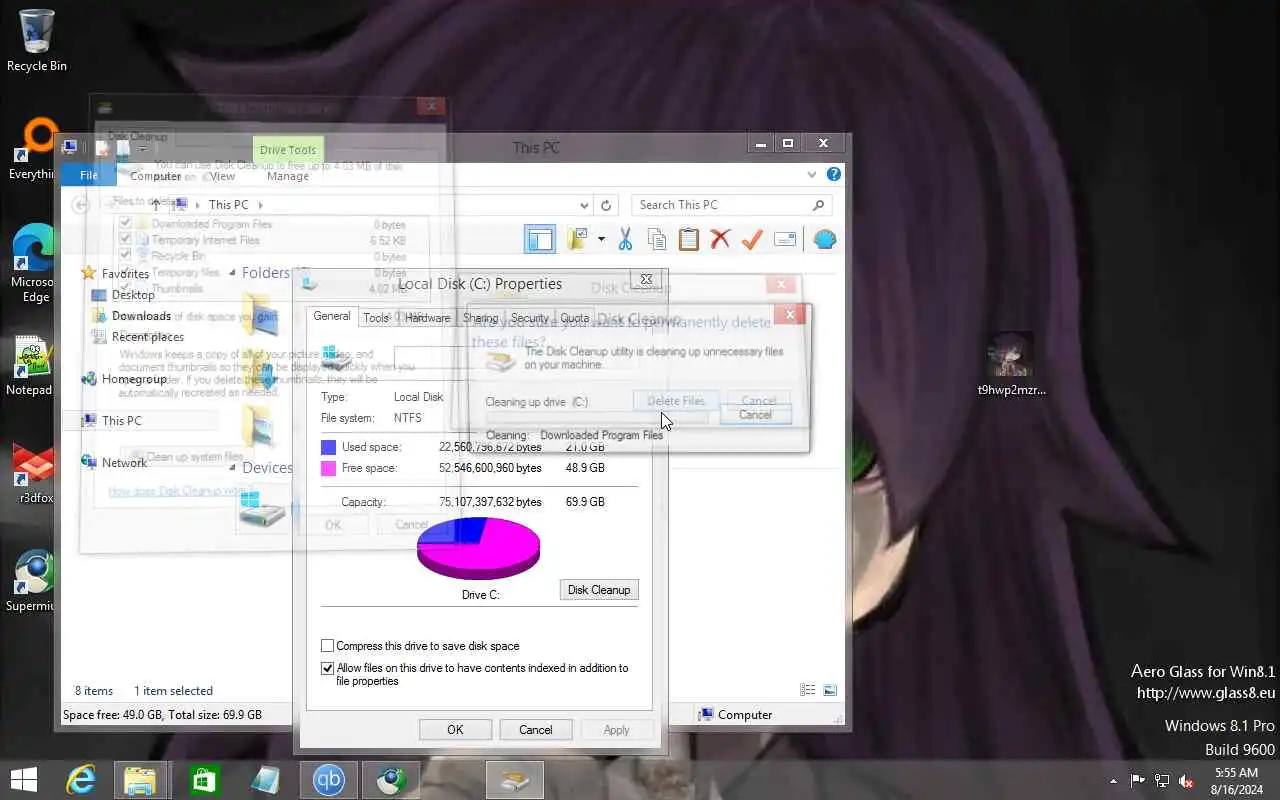
Task: Click the scissors Cut icon
Action: (x=625, y=239)
